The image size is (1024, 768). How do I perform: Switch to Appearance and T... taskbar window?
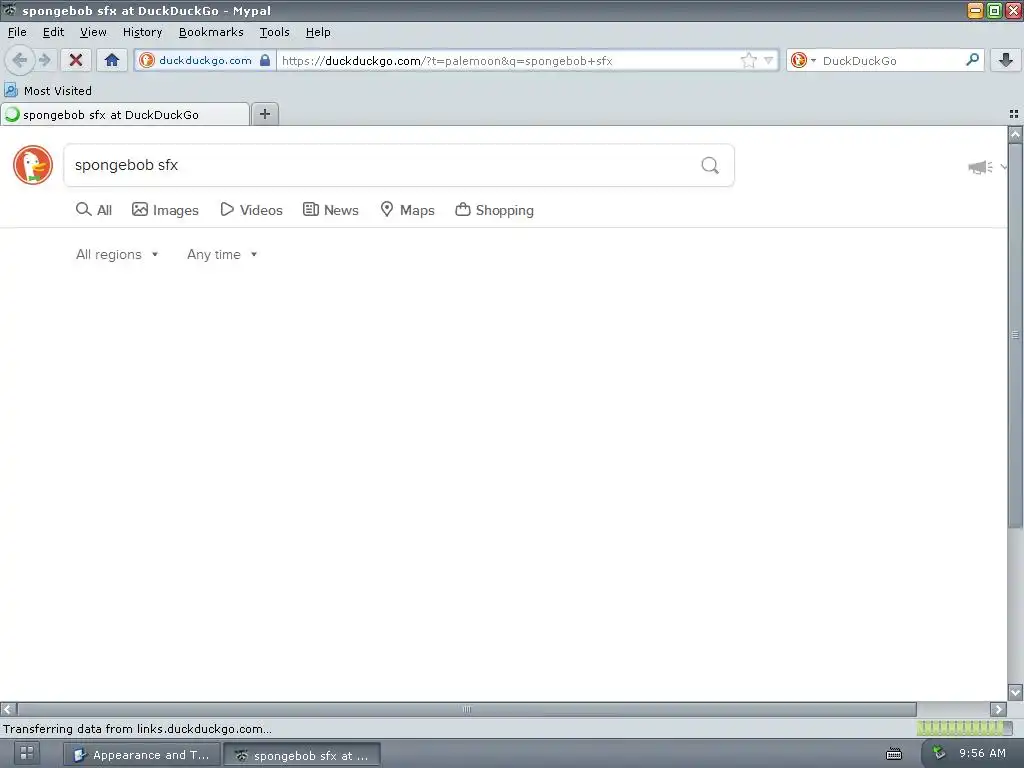pyautogui.click(x=142, y=755)
